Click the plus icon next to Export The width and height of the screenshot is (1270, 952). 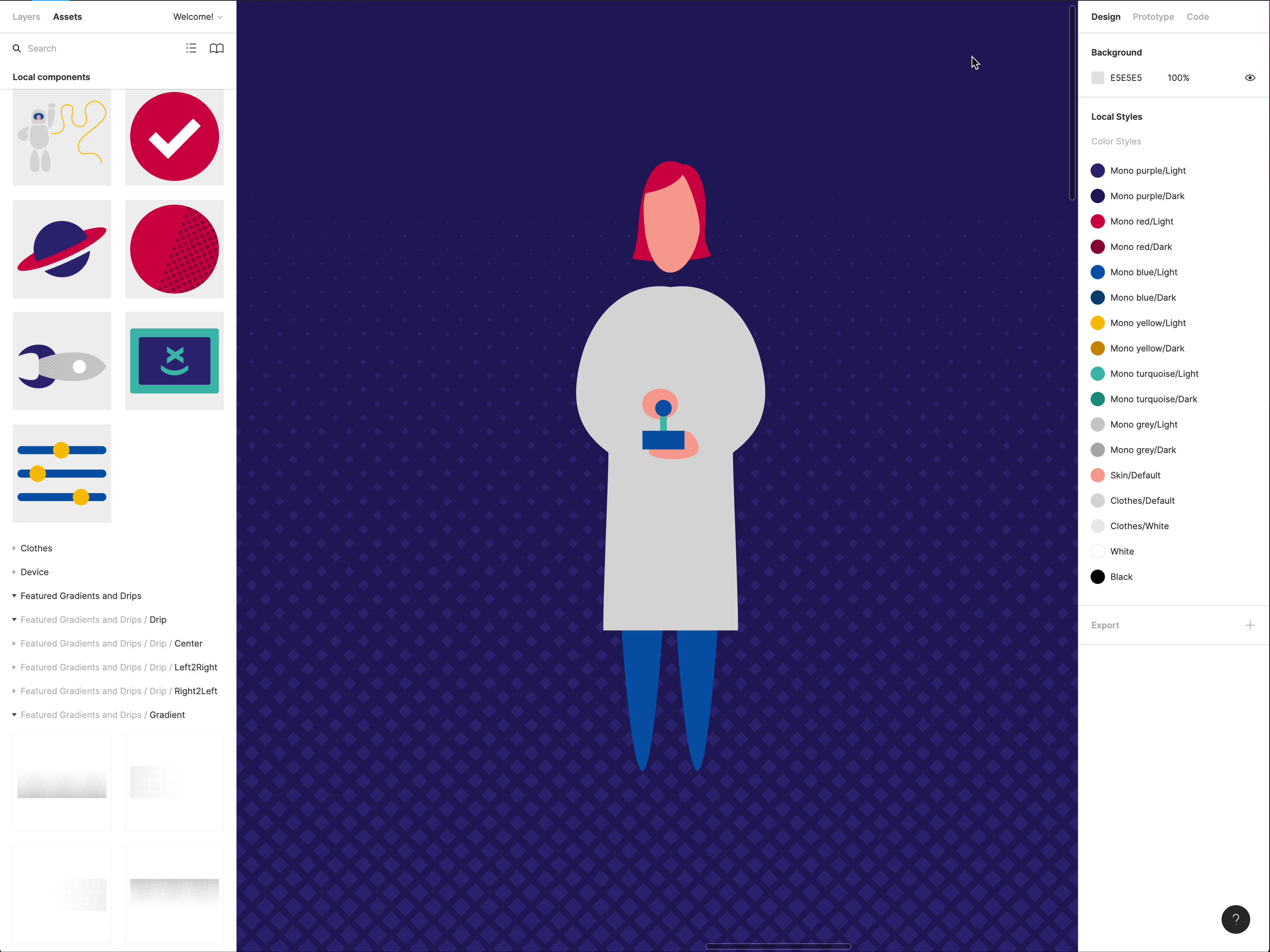(x=1249, y=625)
